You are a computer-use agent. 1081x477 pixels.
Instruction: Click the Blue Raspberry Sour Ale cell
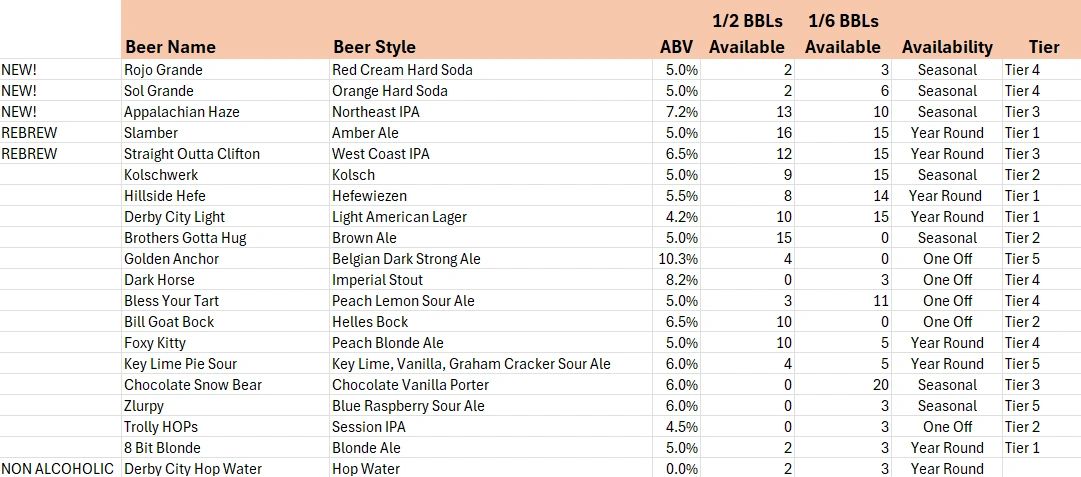click(x=491, y=406)
